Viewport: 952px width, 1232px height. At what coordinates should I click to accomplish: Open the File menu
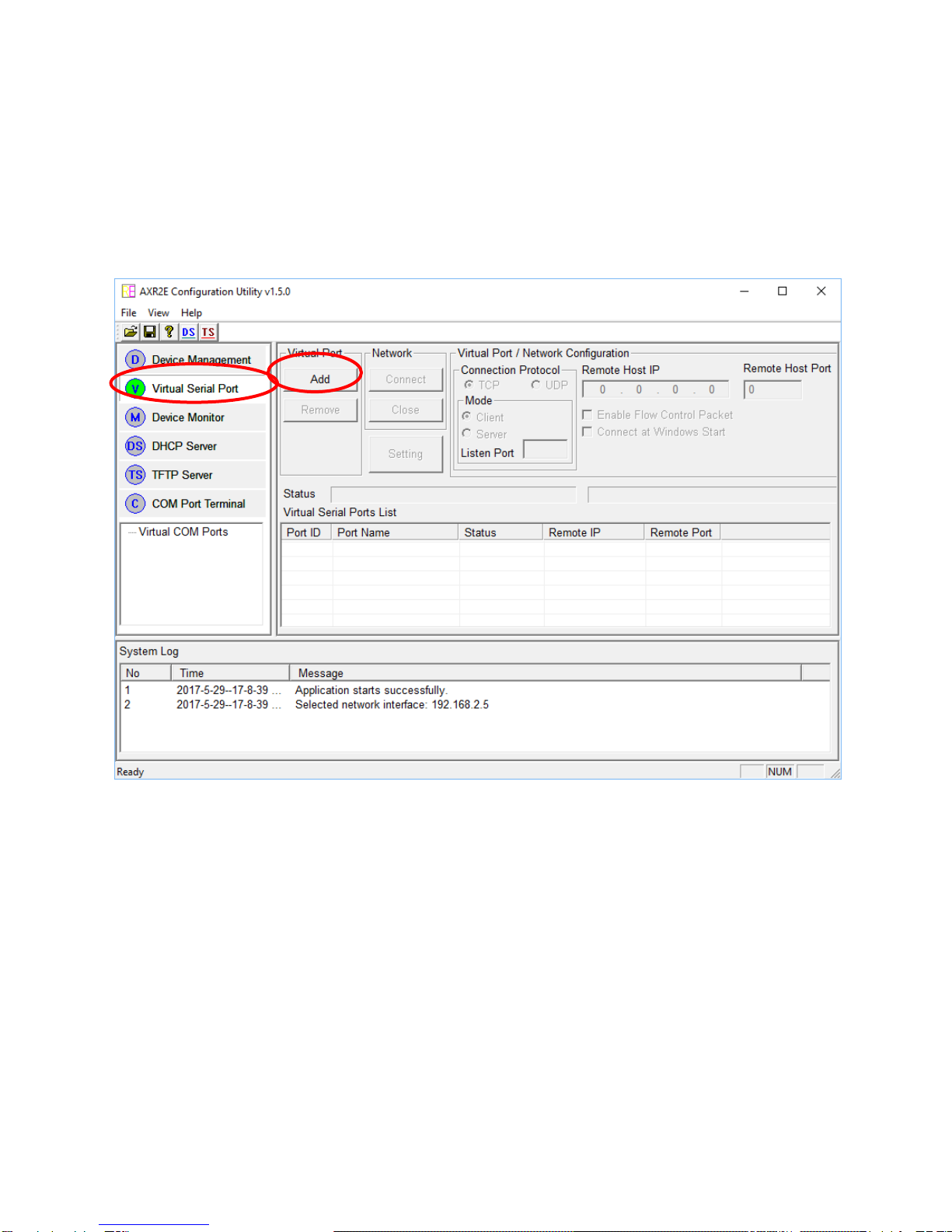128,312
